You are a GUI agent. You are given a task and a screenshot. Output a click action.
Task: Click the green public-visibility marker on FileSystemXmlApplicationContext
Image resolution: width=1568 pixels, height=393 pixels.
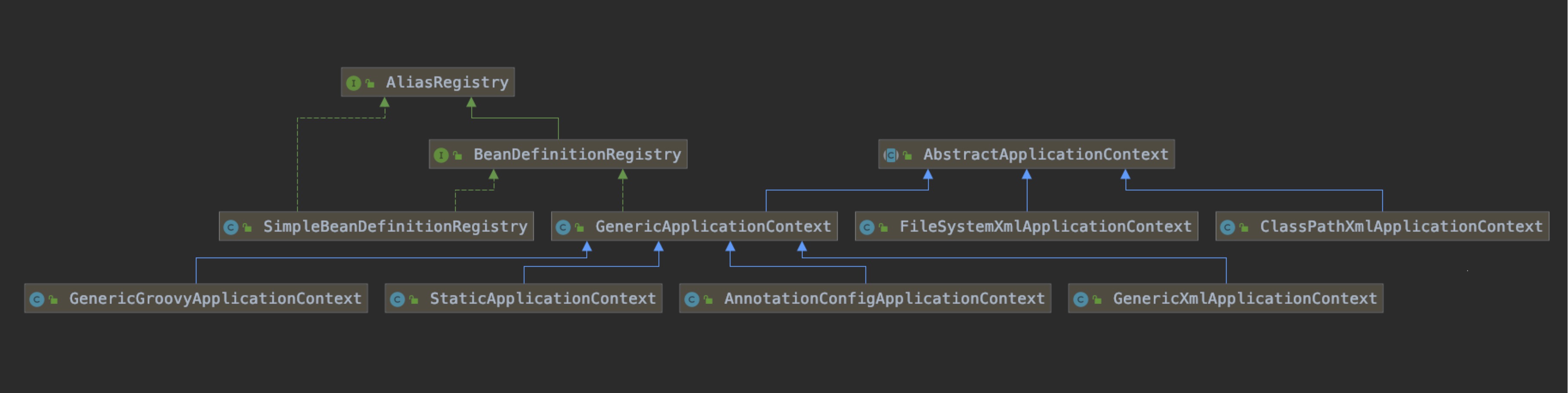coord(883,228)
